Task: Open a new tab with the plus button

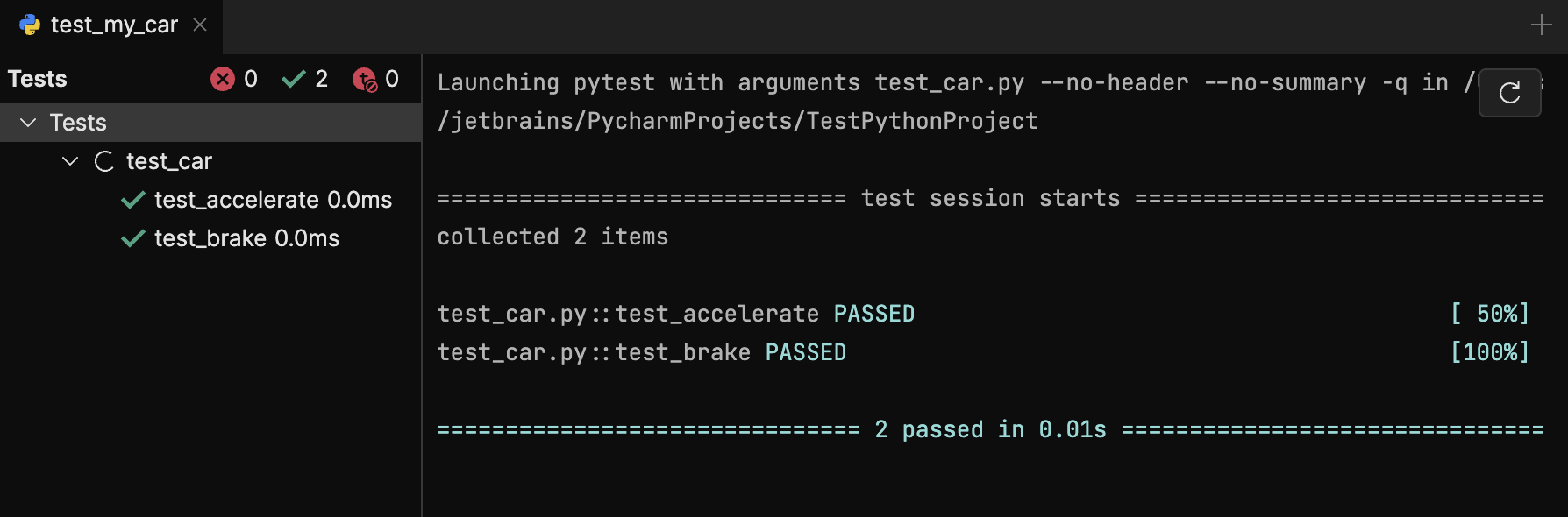Action: (x=1542, y=24)
